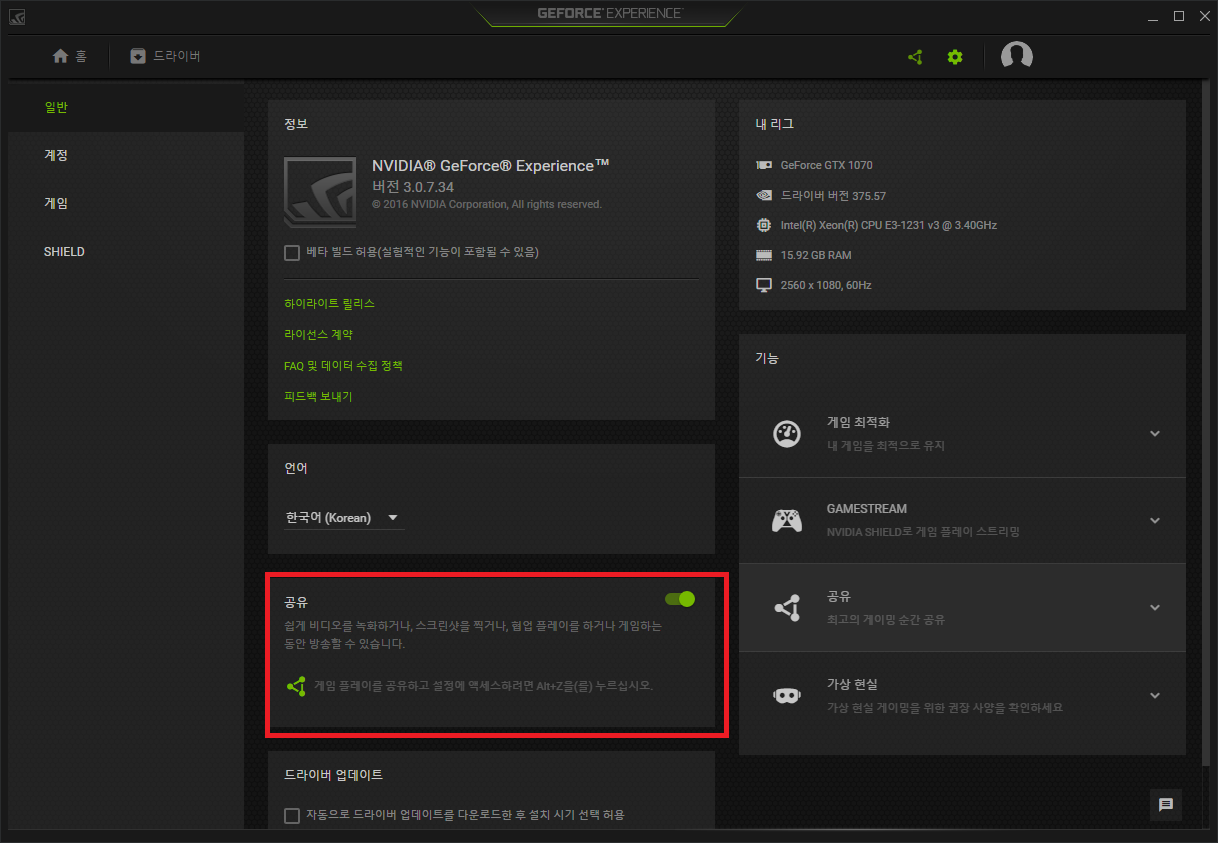Click the GPU card icon beside GTX 1070
The image size is (1218, 843).
coord(764,165)
